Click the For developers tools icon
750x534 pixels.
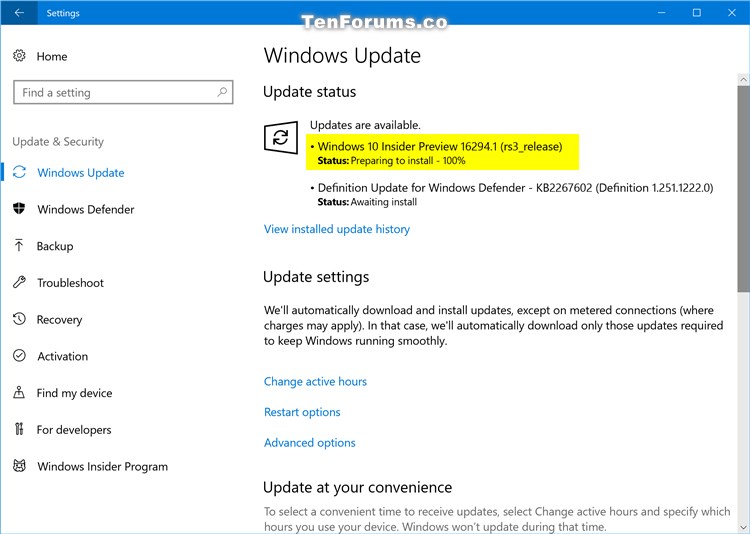point(19,429)
